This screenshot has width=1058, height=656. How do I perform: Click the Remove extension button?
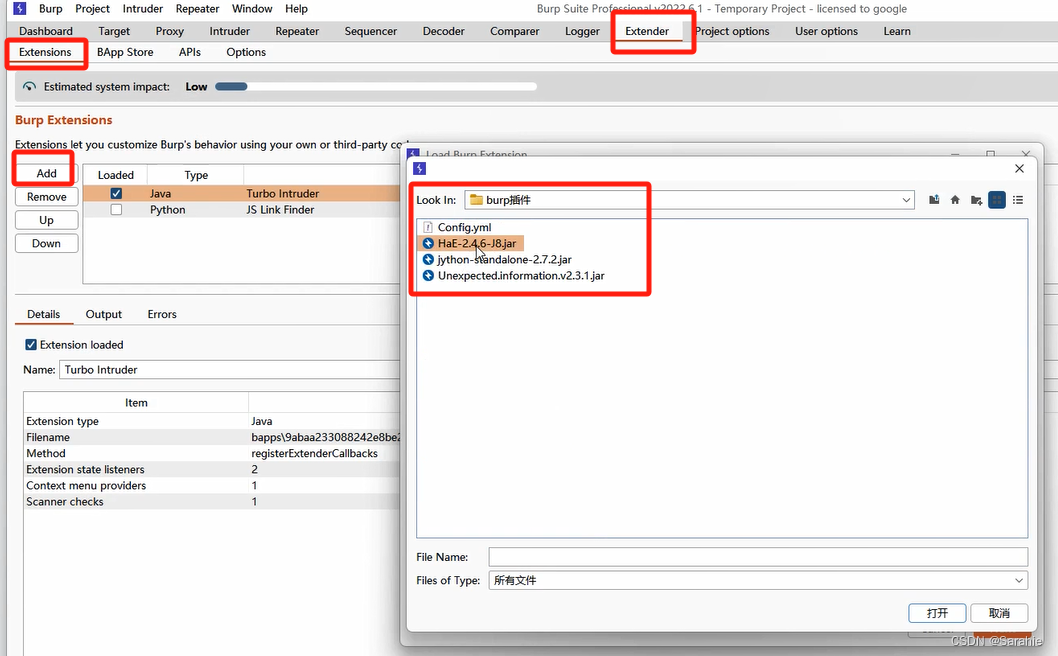(x=47, y=197)
